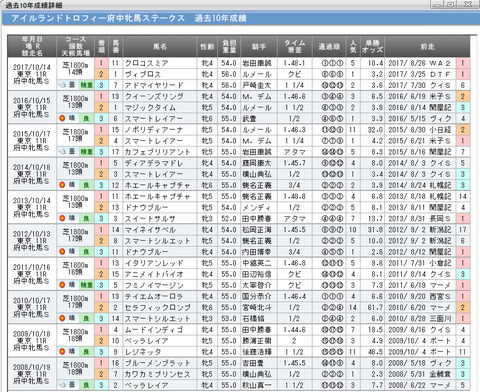Select the 2017/10/14 東京 11R race cell
Image resolution: width=480 pixels, height=392 pixels.
[32, 74]
